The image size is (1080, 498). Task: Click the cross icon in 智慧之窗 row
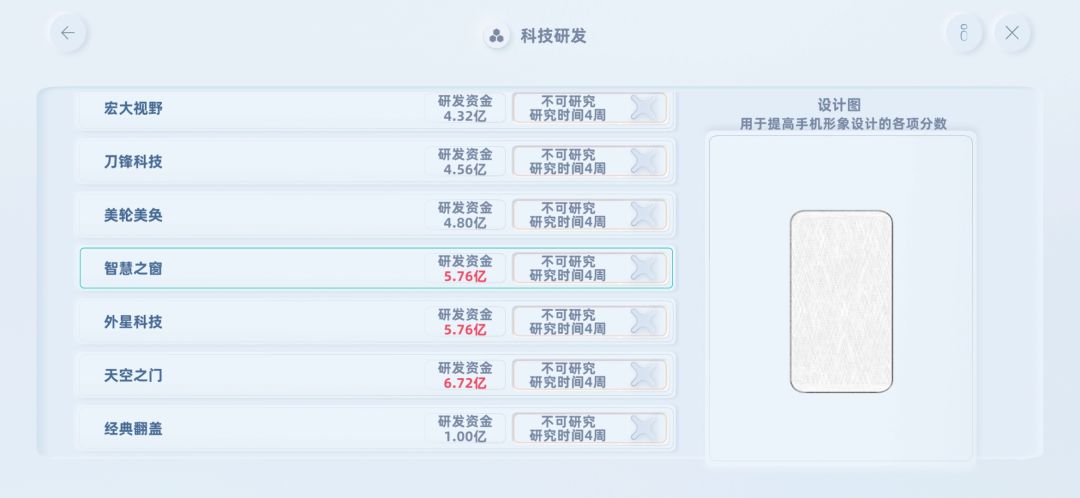coord(645,268)
